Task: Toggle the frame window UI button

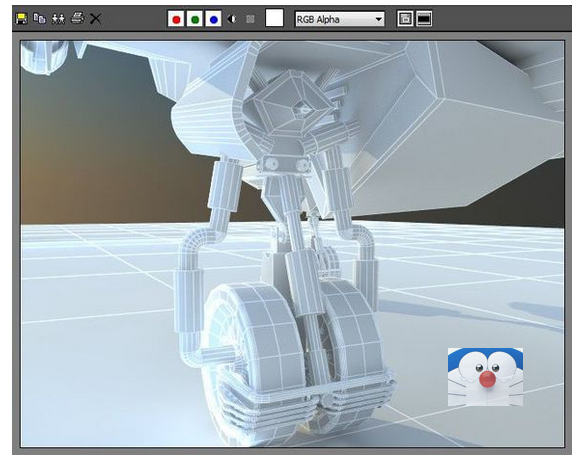Action: 424,19
